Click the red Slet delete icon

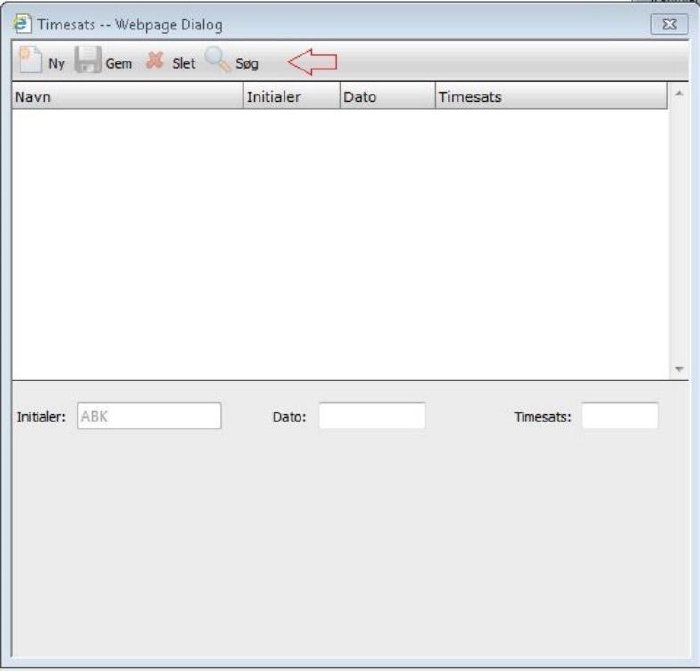[154, 61]
